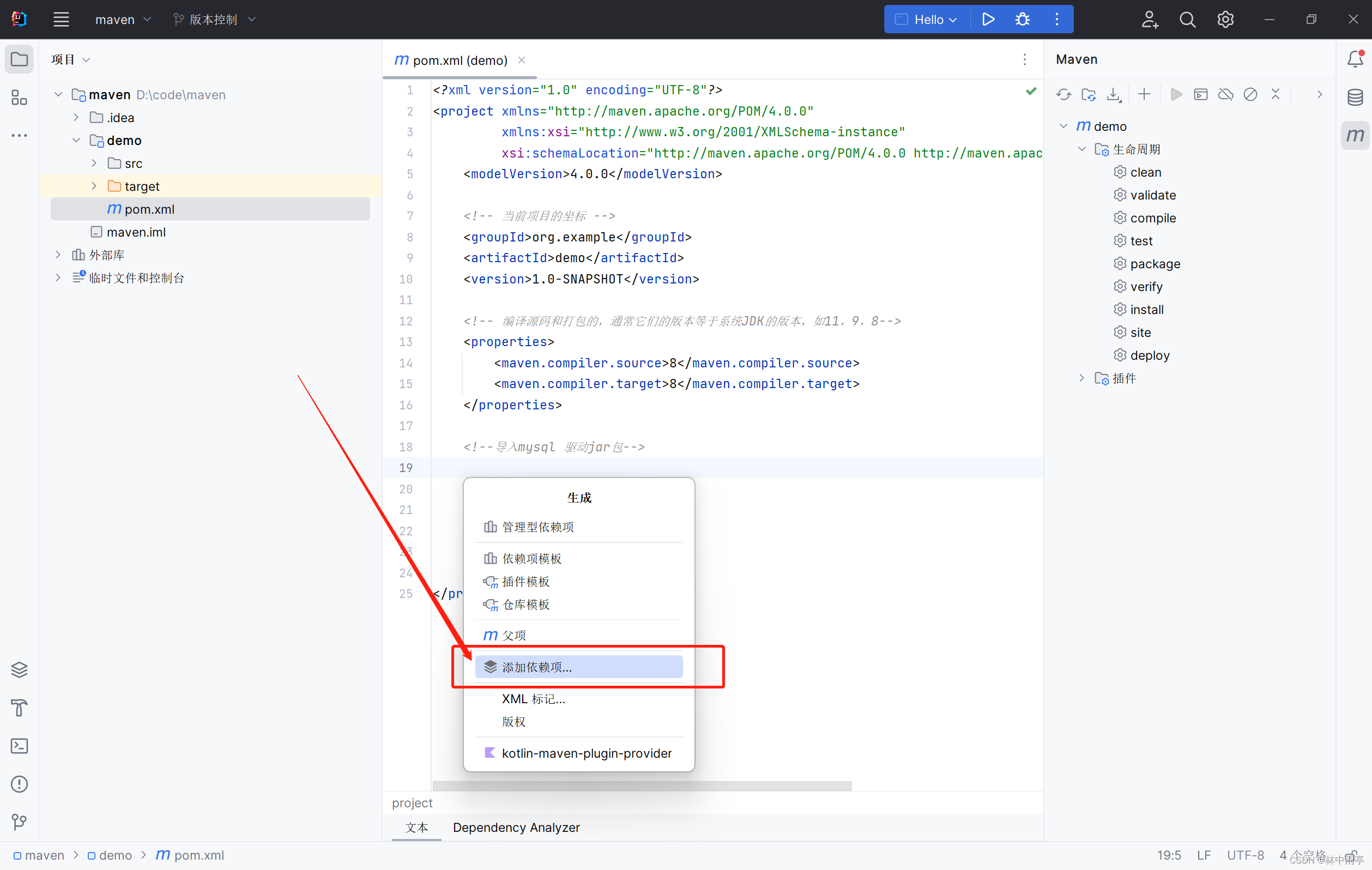Select XML Tag entry
Image resolution: width=1372 pixels, height=870 pixels.
tap(579, 699)
